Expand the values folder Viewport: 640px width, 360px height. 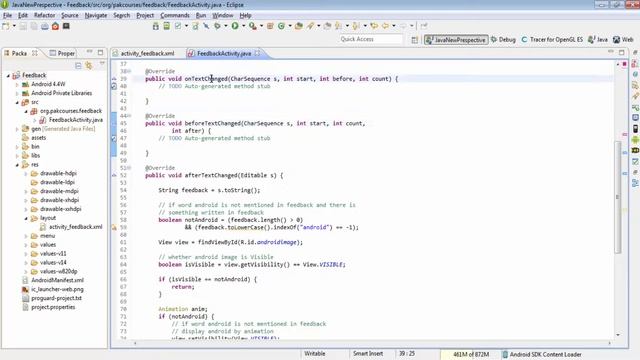coord(26,245)
